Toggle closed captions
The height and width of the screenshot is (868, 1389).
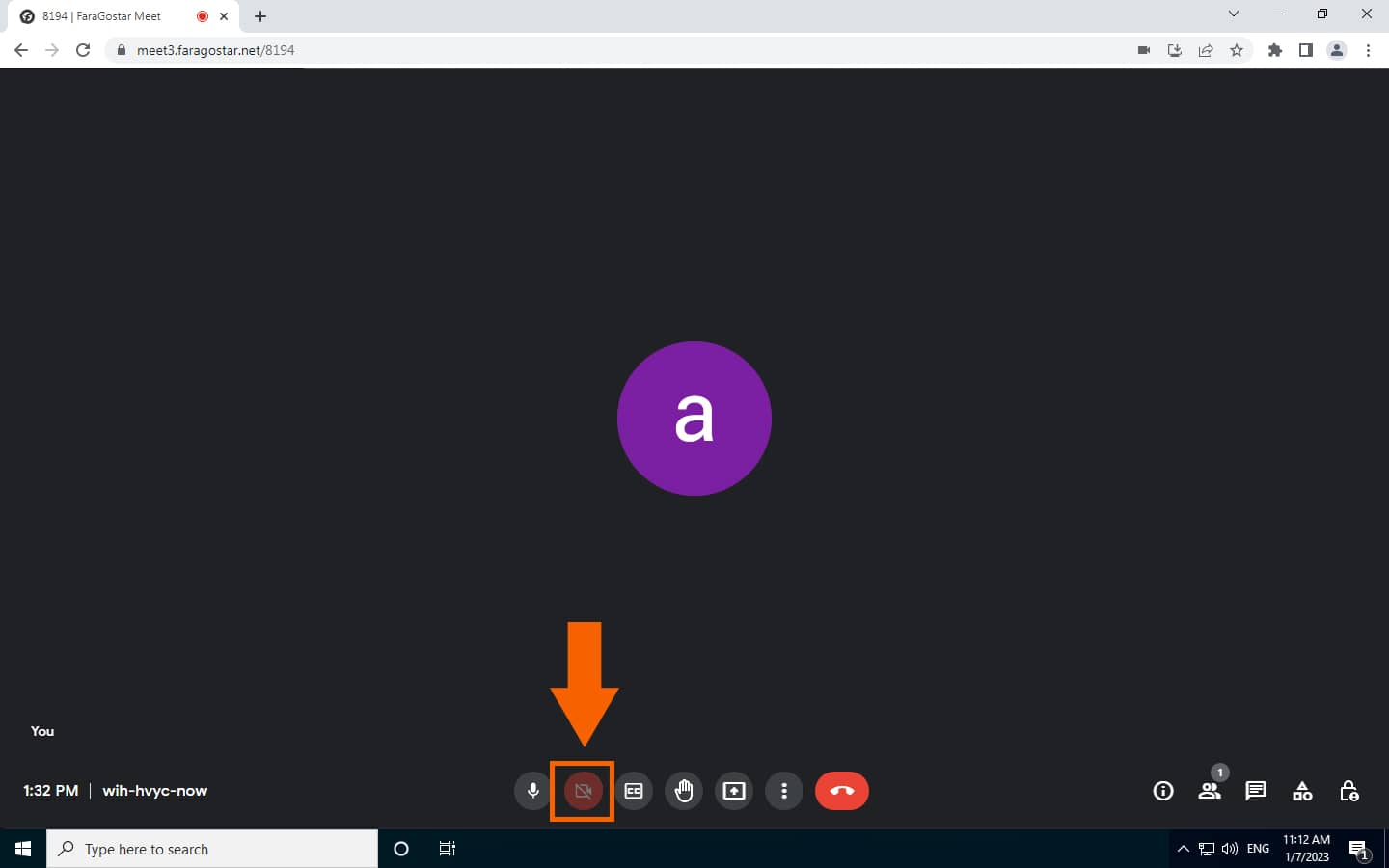click(634, 791)
